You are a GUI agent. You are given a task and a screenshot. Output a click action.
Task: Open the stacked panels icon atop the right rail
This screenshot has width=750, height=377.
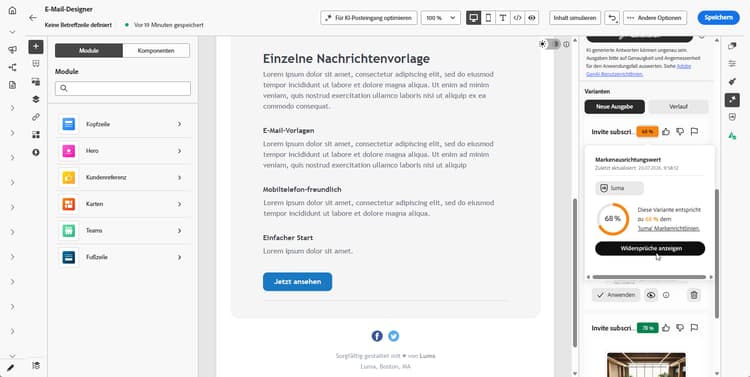pos(732,46)
